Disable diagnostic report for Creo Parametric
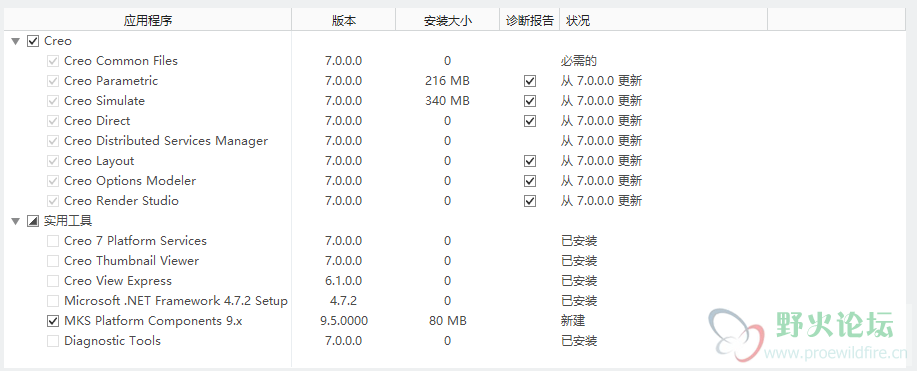The width and height of the screenshot is (917, 371). pos(530,81)
